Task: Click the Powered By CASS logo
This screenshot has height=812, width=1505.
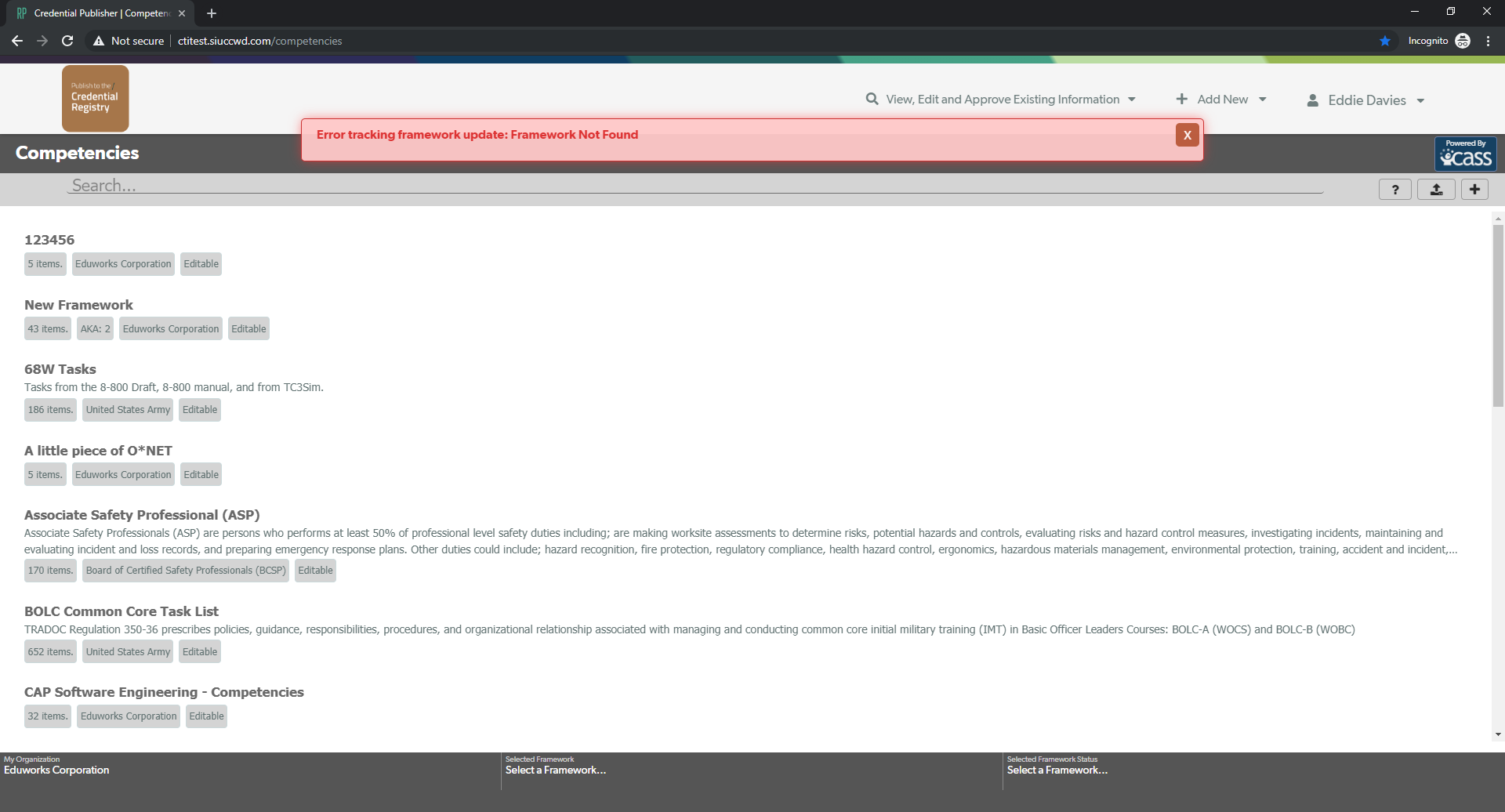Action: click(x=1465, y=154)
